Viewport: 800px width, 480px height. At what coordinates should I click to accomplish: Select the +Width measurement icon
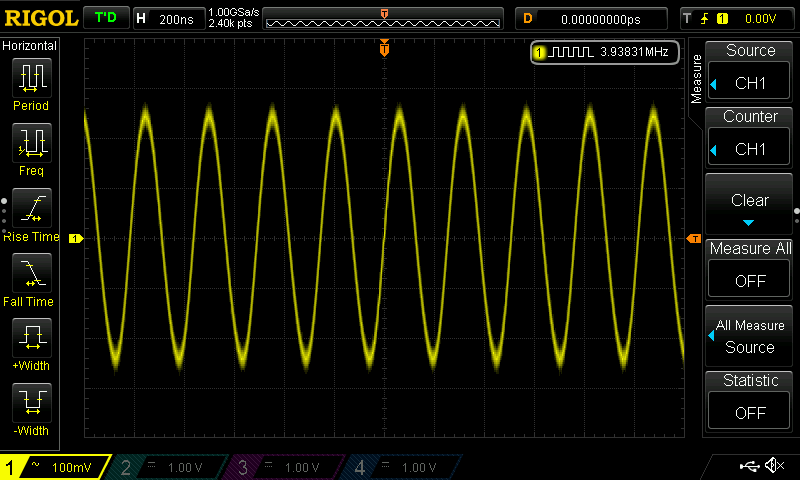click(x=31, y=343)
